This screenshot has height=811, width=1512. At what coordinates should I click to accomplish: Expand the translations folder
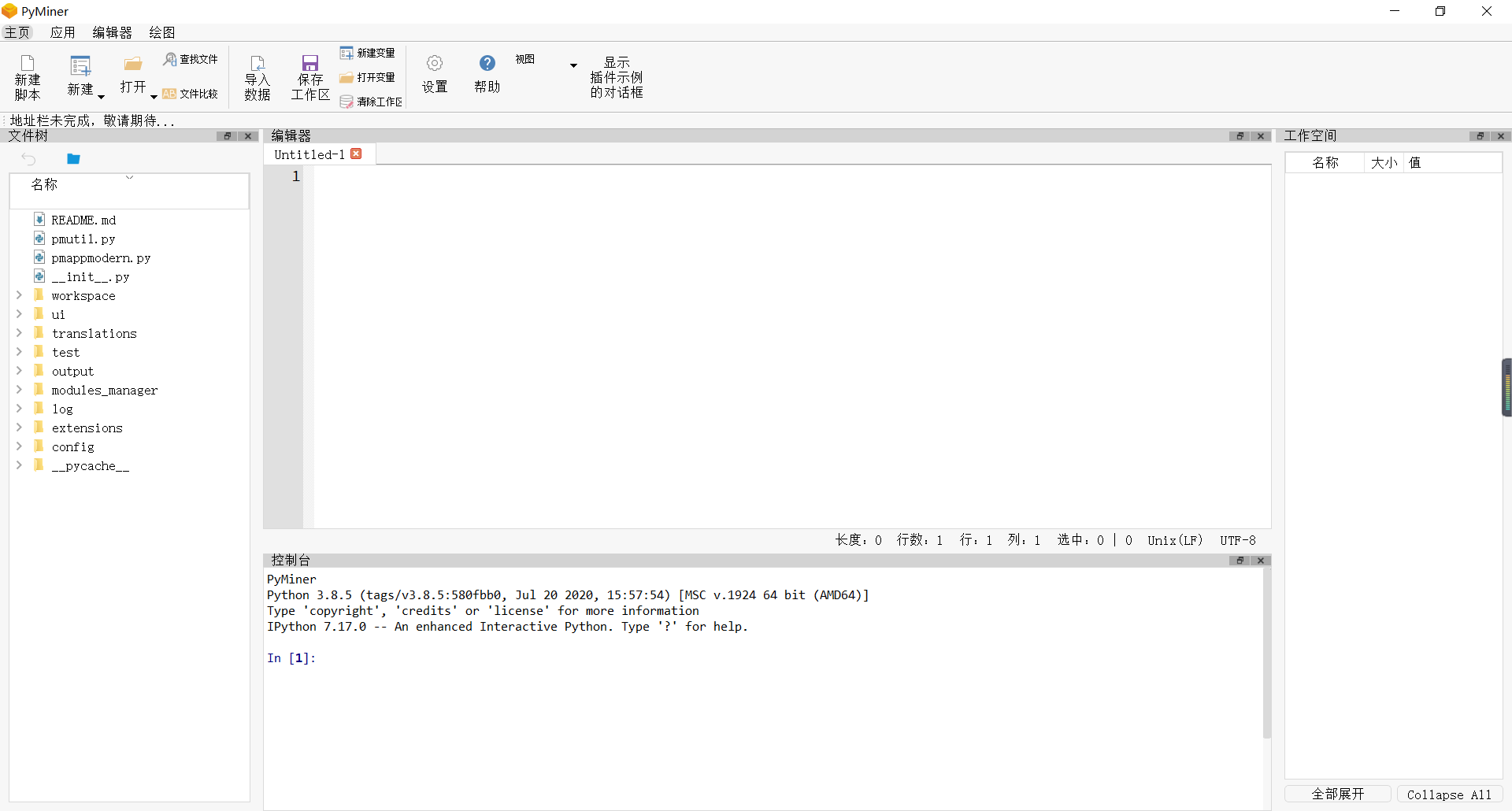pyautogui.click(x=19, y=333)
